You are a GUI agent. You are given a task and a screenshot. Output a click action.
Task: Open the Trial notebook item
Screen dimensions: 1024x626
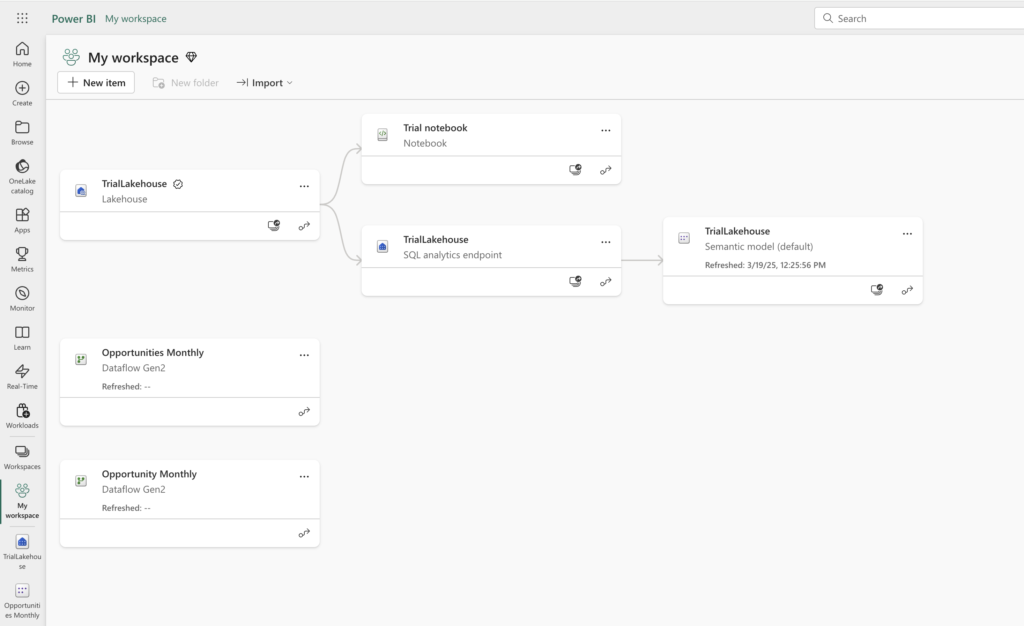coord(435,128)
